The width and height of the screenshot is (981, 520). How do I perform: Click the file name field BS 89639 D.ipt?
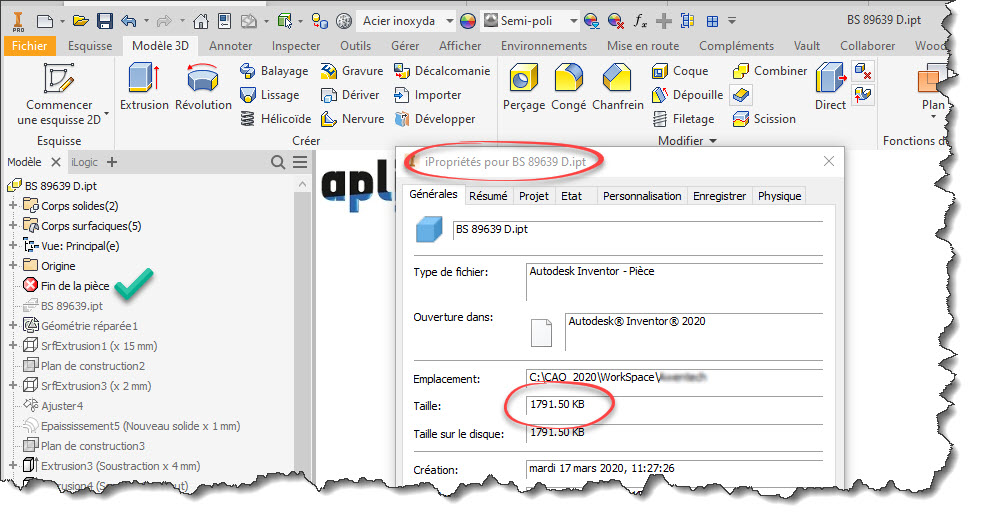(635, 230)
